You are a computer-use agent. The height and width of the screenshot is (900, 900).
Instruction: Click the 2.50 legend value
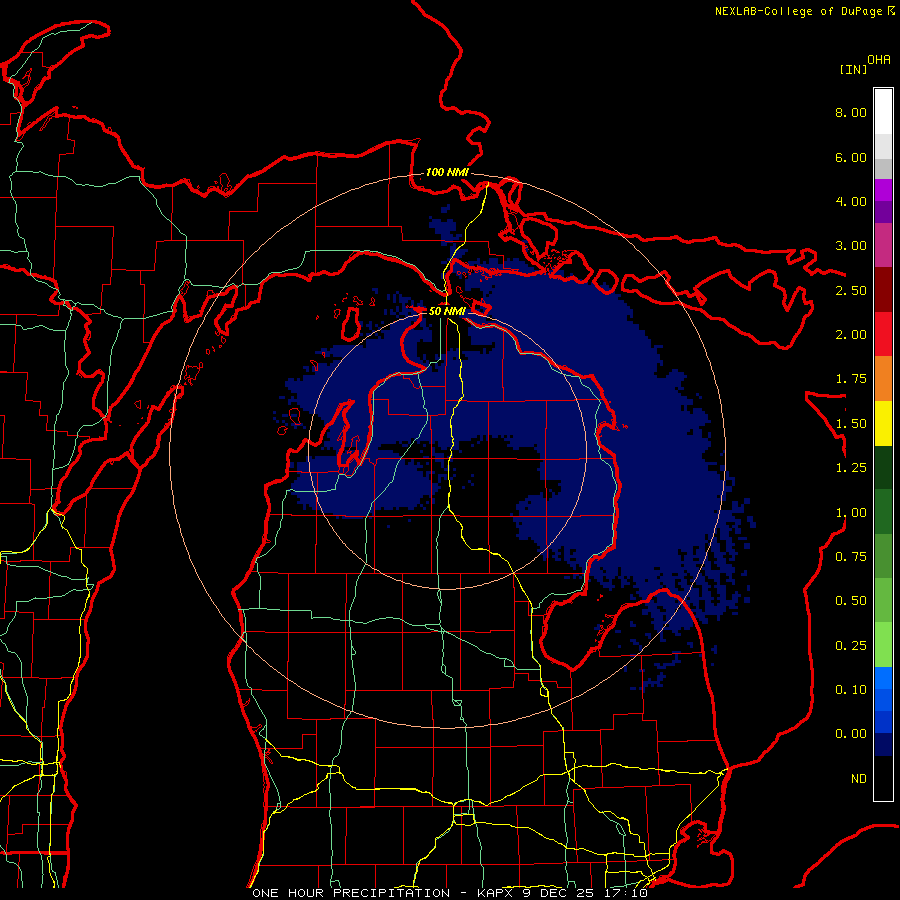tap(851, 290)
